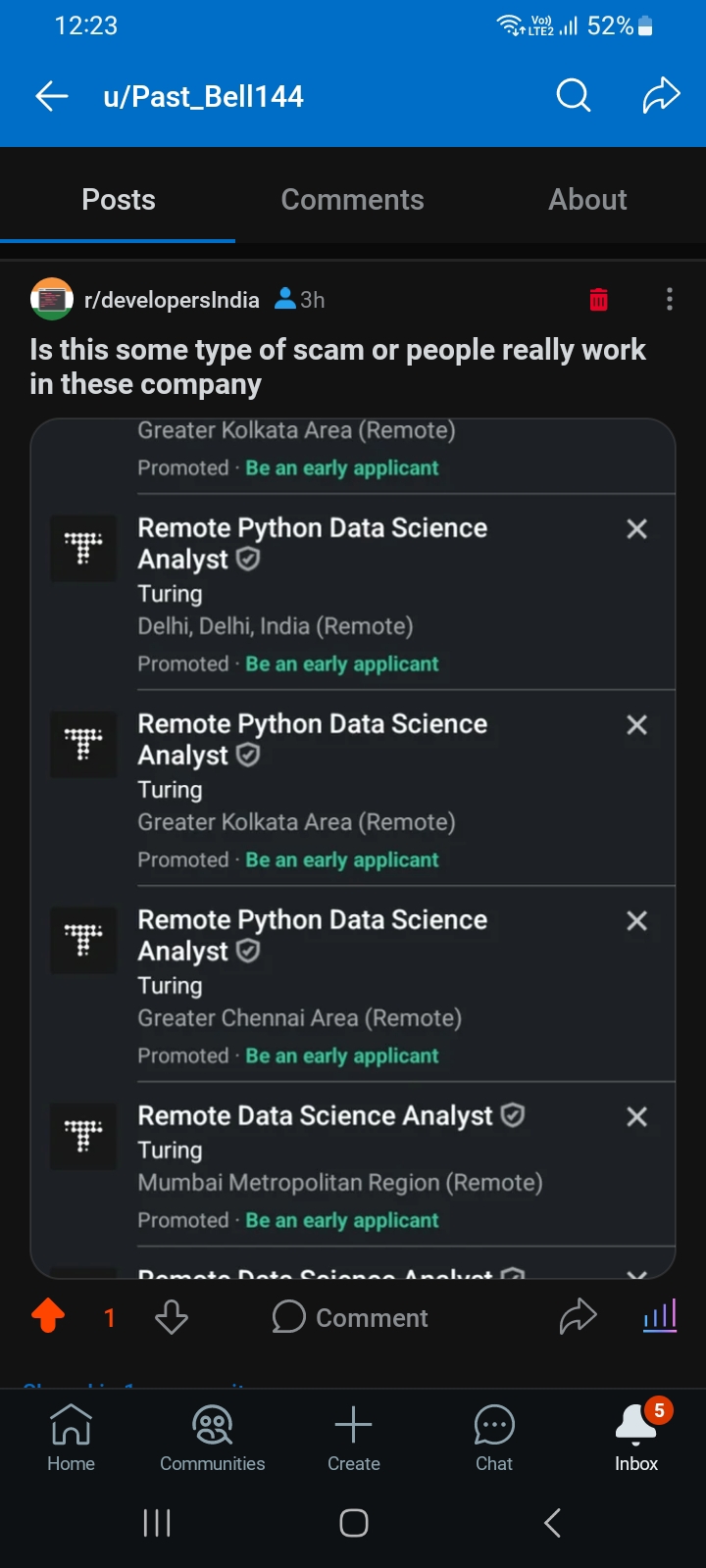
Task: Create a new post with plus icon
Action: click(354, 1437)
